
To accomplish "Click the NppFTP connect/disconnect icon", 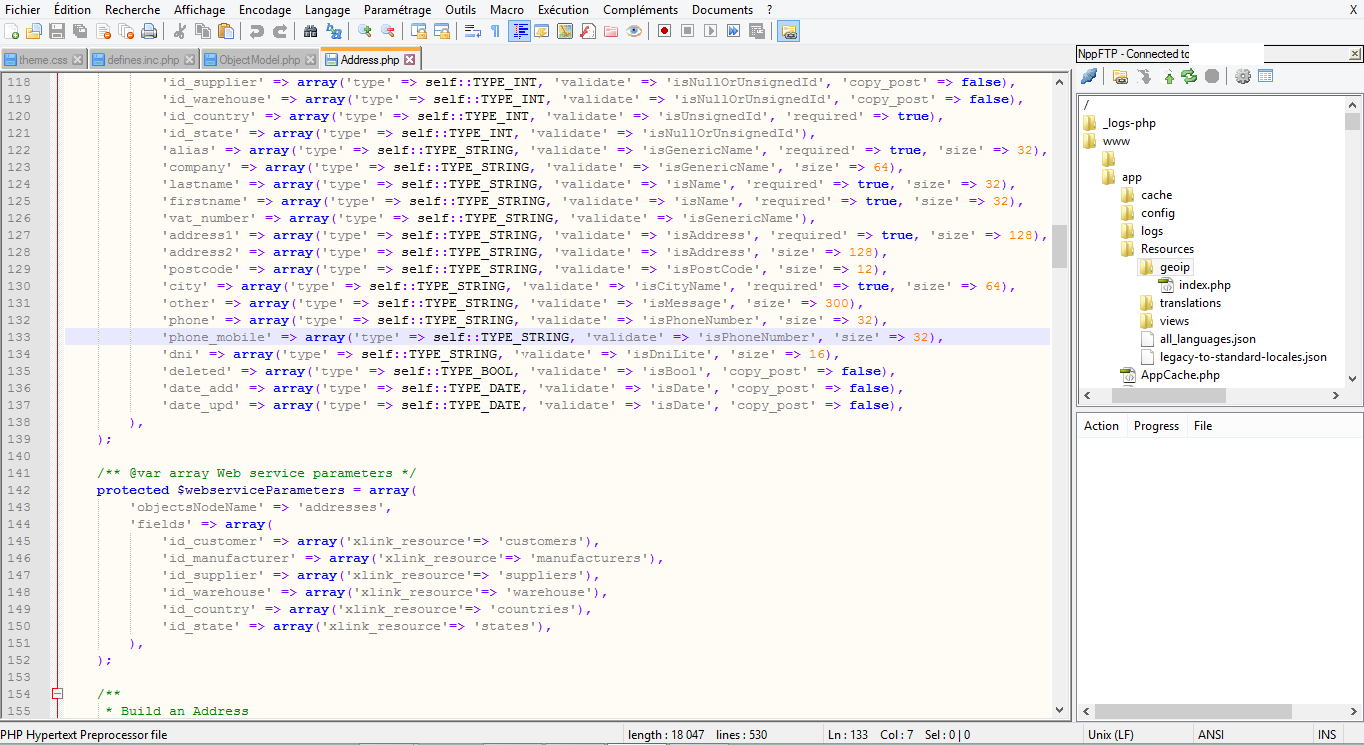I will click(x=1090, y=76).
